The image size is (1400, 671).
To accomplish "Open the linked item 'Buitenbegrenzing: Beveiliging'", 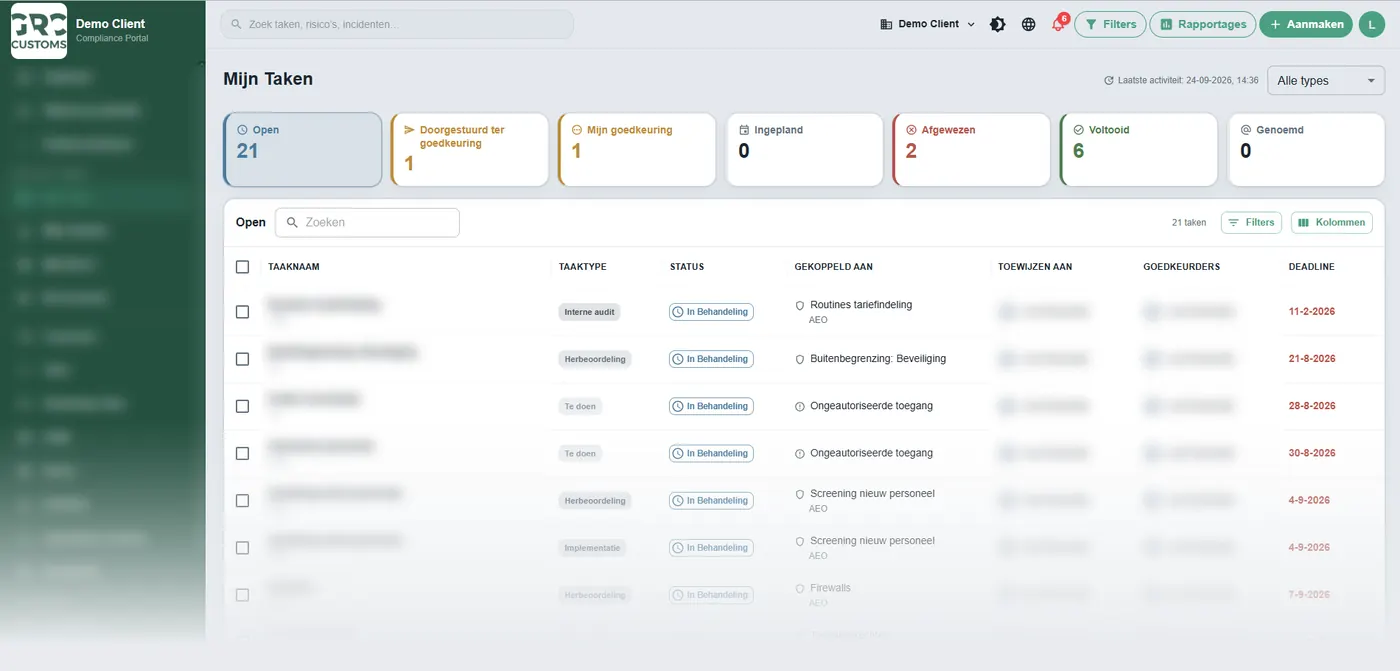I will pos(878,359).
